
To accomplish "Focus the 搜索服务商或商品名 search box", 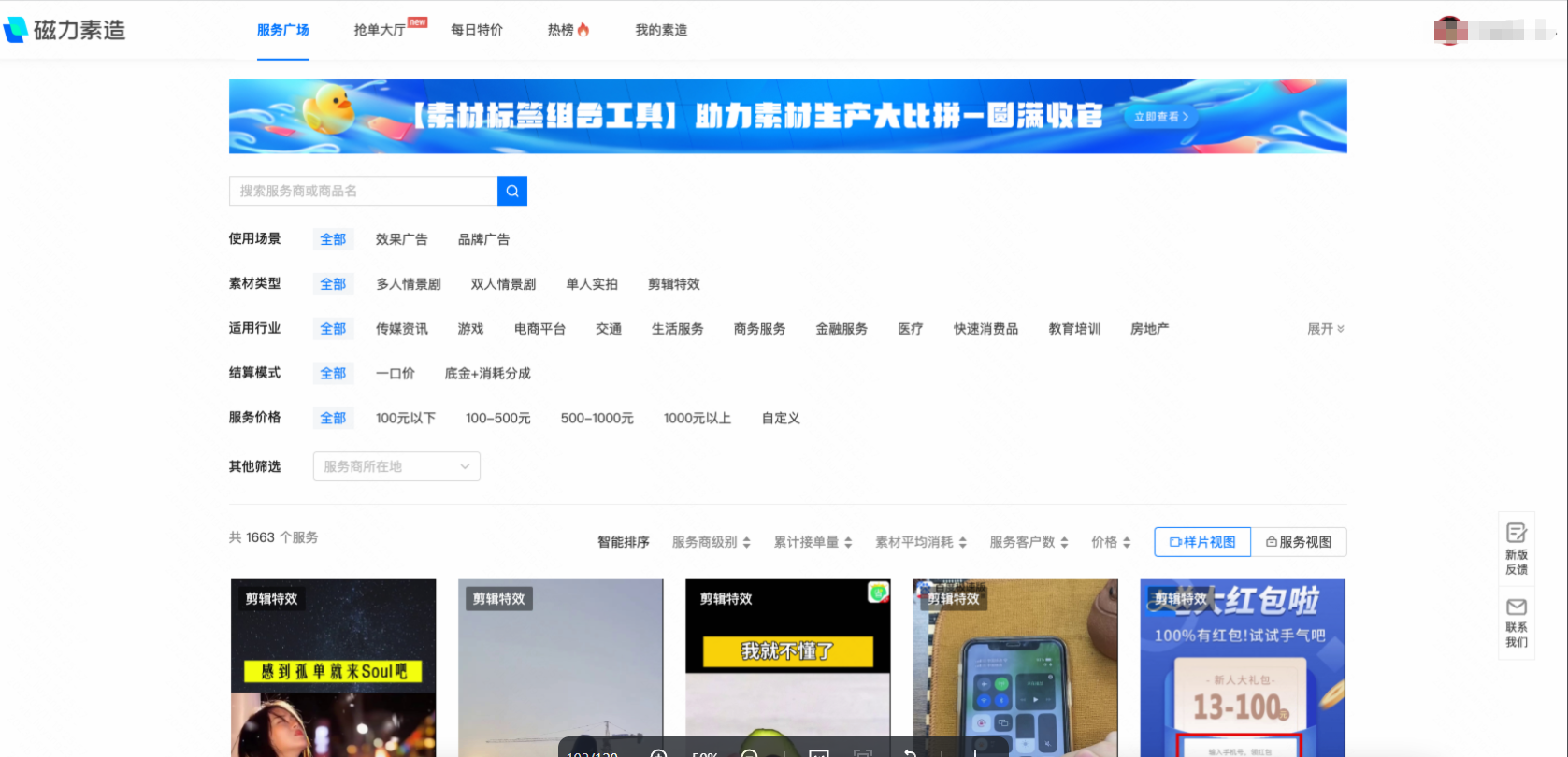I will 363,191.
